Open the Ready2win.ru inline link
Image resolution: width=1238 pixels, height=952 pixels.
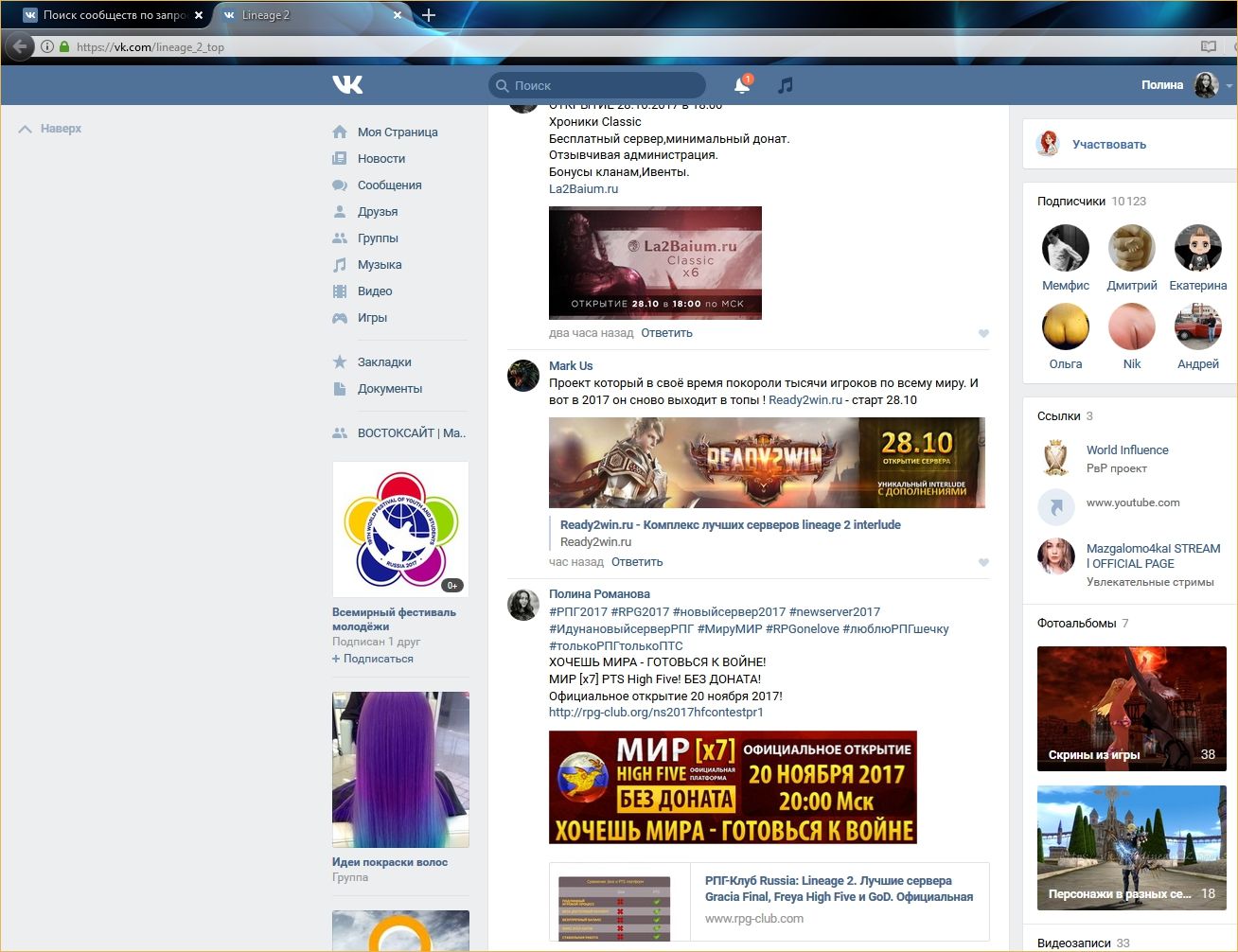pyautogui.click(x=805, y=400)
